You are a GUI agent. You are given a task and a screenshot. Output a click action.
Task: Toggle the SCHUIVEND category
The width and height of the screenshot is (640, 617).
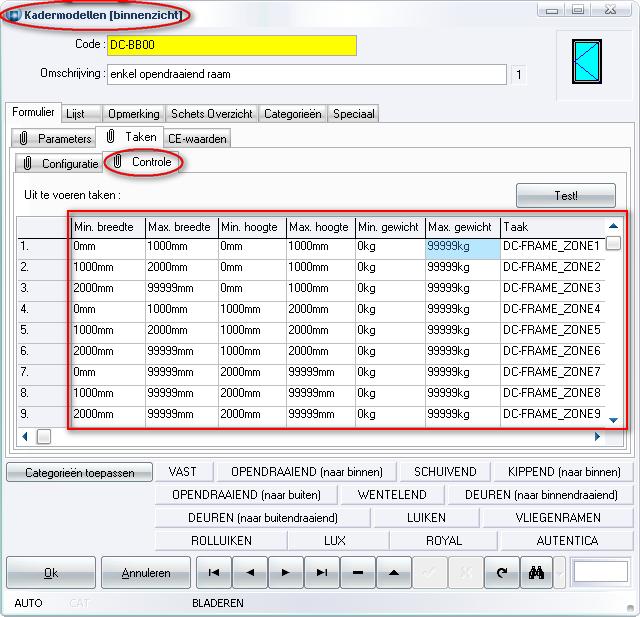(x=445, y=472)
